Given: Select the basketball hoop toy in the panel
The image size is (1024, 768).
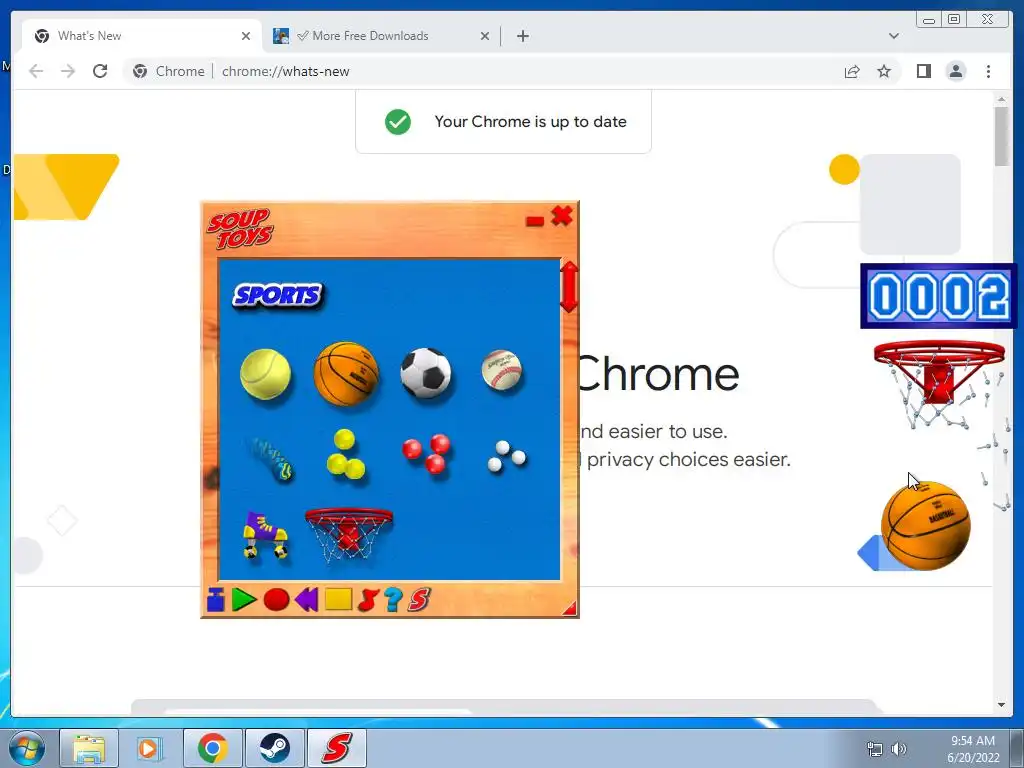Looking at the screenshot, I should [x=349, y=534].
